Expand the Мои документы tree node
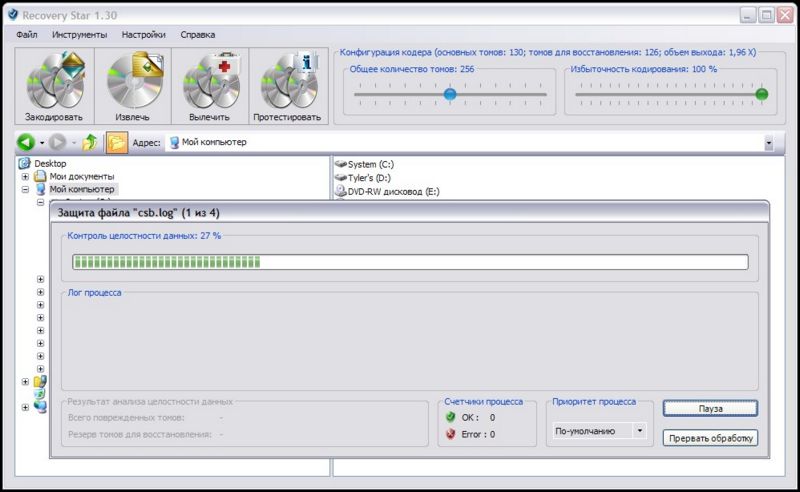 (25, 177)
